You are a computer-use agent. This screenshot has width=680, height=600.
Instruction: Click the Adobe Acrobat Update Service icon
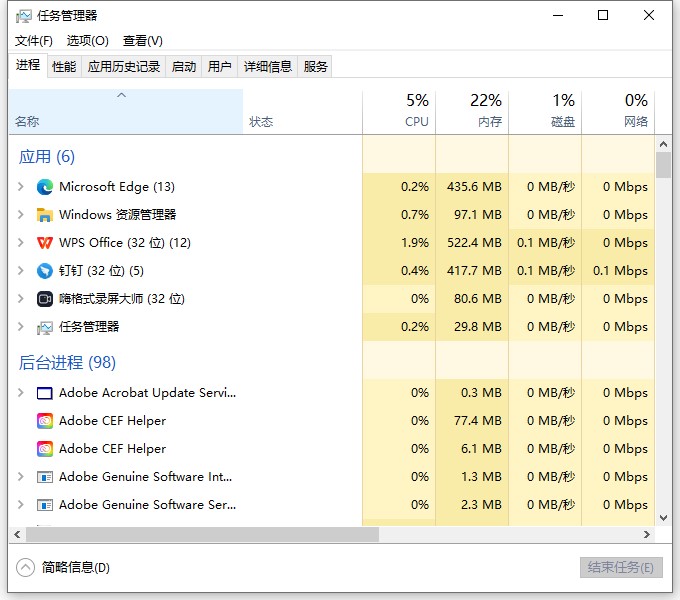pos(45,393)
